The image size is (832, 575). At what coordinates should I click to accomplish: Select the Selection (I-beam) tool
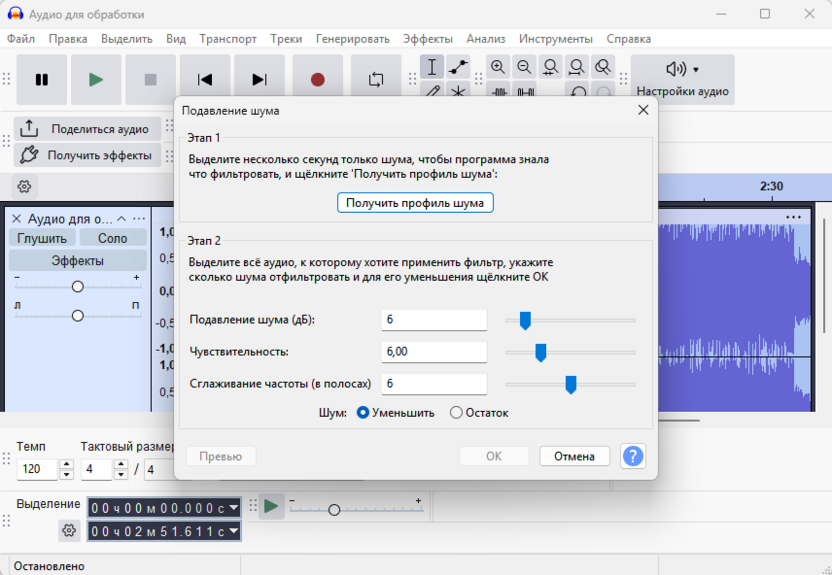(431, 67)
